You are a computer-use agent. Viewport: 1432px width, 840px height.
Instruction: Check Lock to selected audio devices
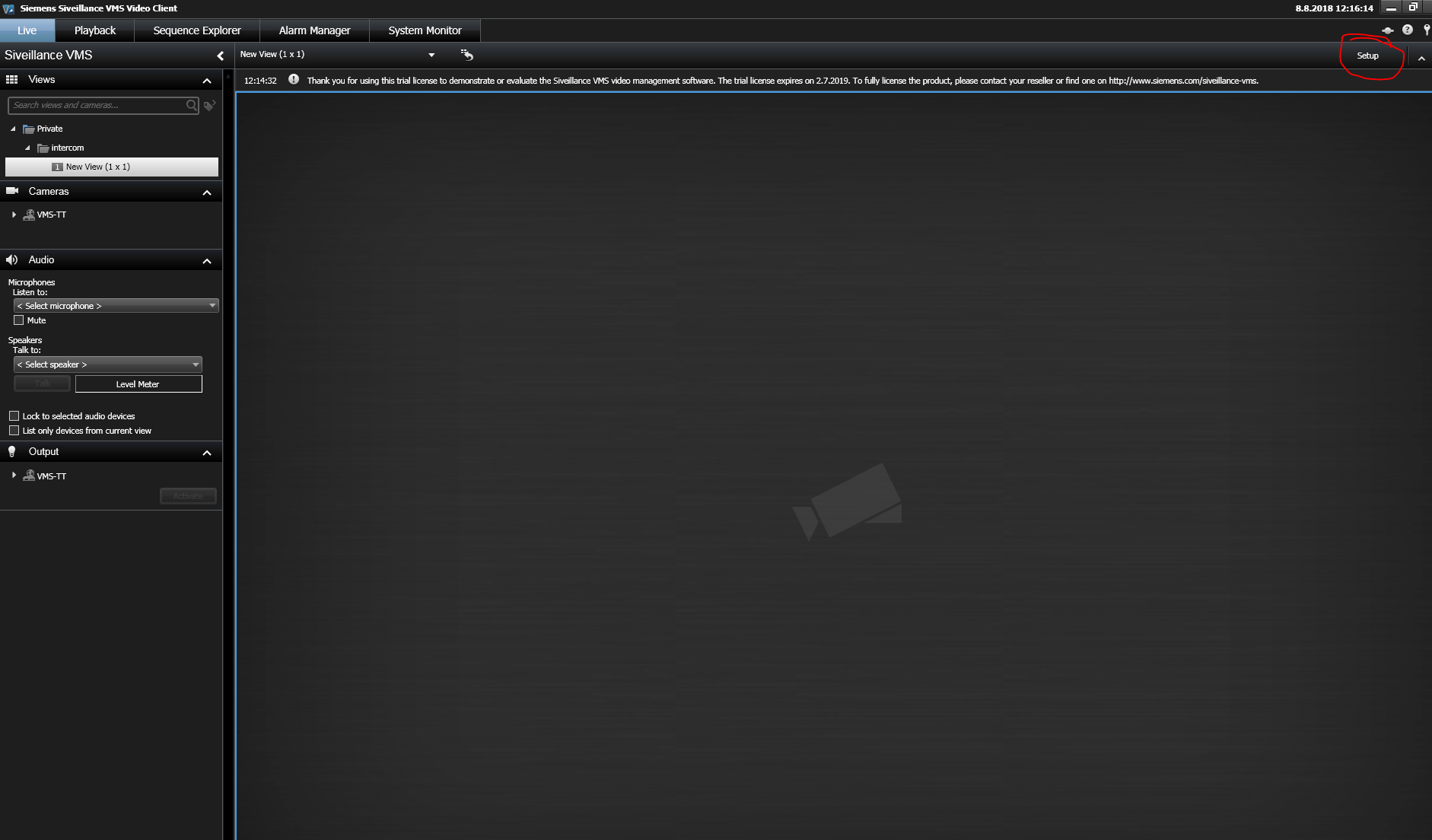(14, 416)
